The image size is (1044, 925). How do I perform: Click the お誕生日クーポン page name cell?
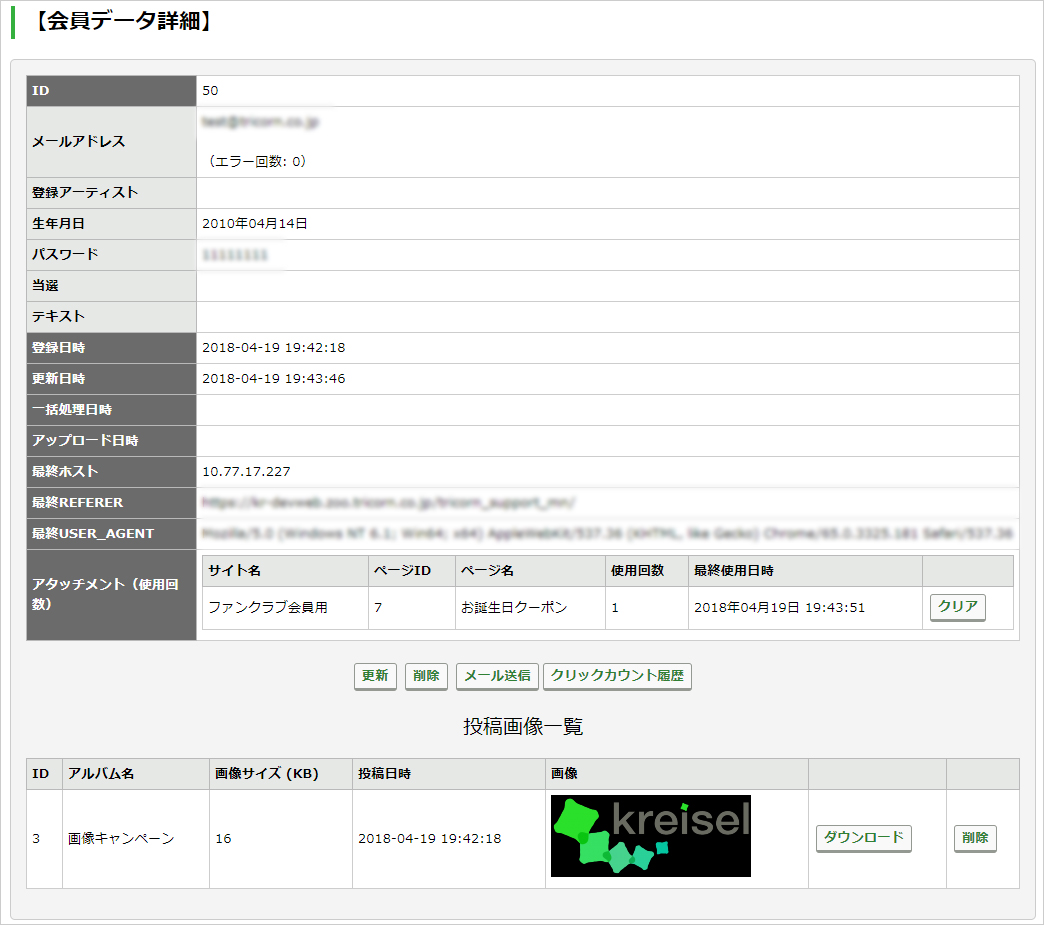click(530, 607)
